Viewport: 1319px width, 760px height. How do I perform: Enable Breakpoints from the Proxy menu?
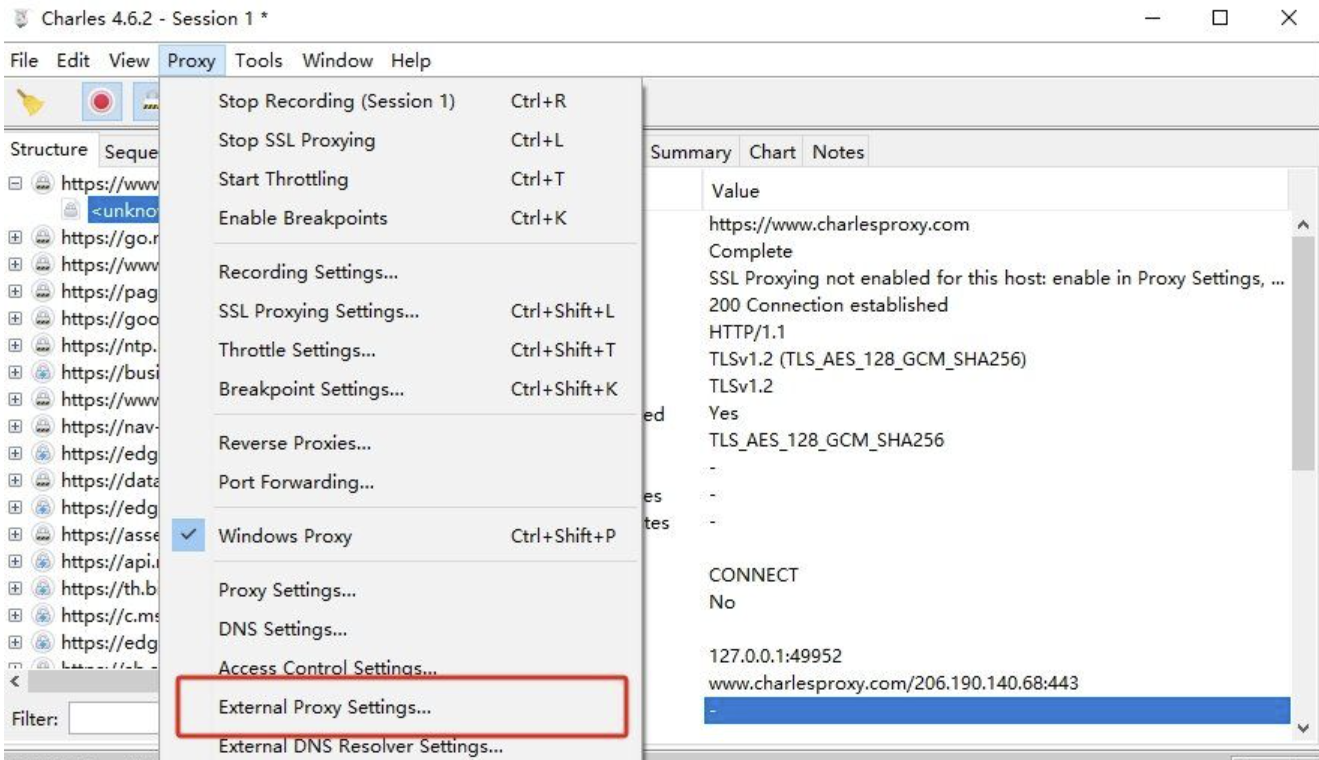pyautogui.click(x=302, y=218)
